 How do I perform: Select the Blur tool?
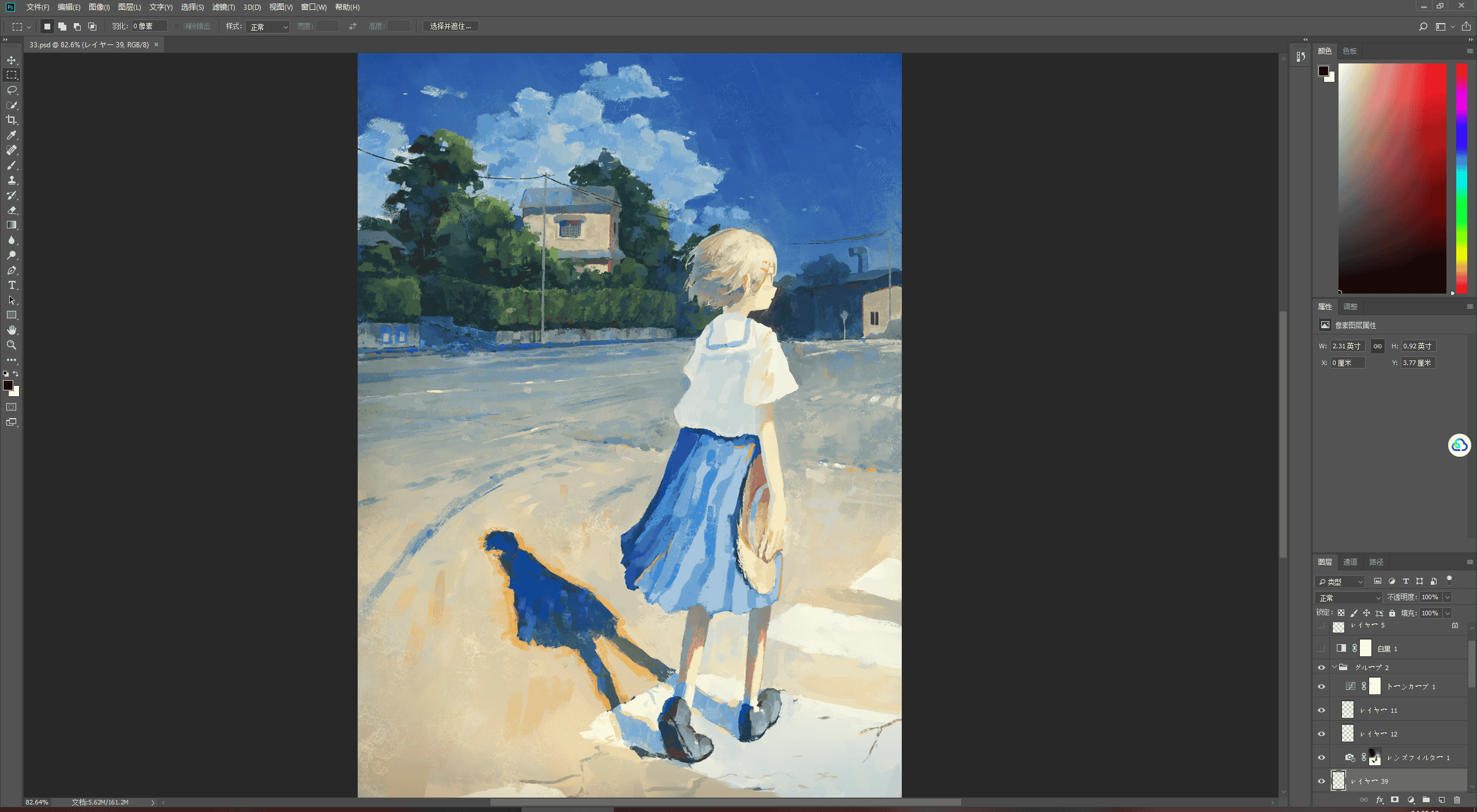point(12,240)
